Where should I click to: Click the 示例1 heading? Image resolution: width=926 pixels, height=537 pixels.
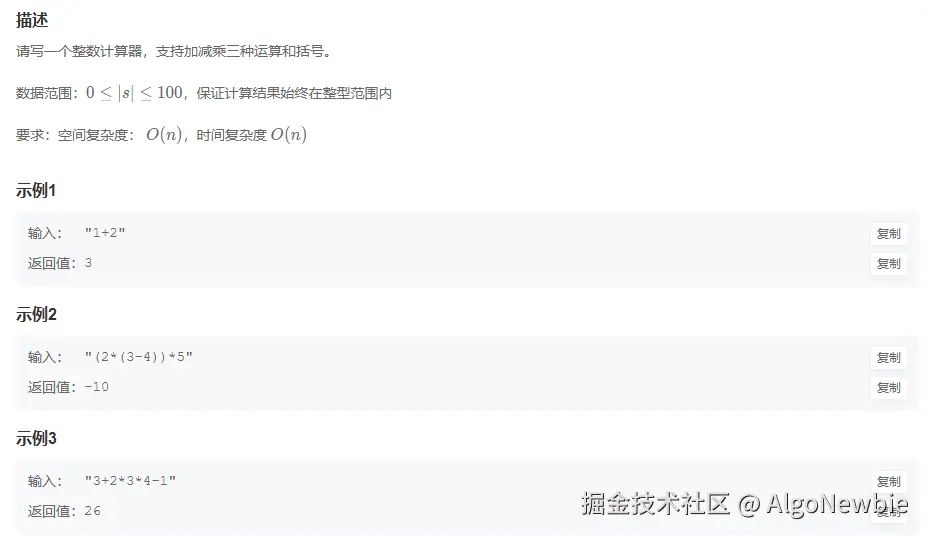pos(36,190)
